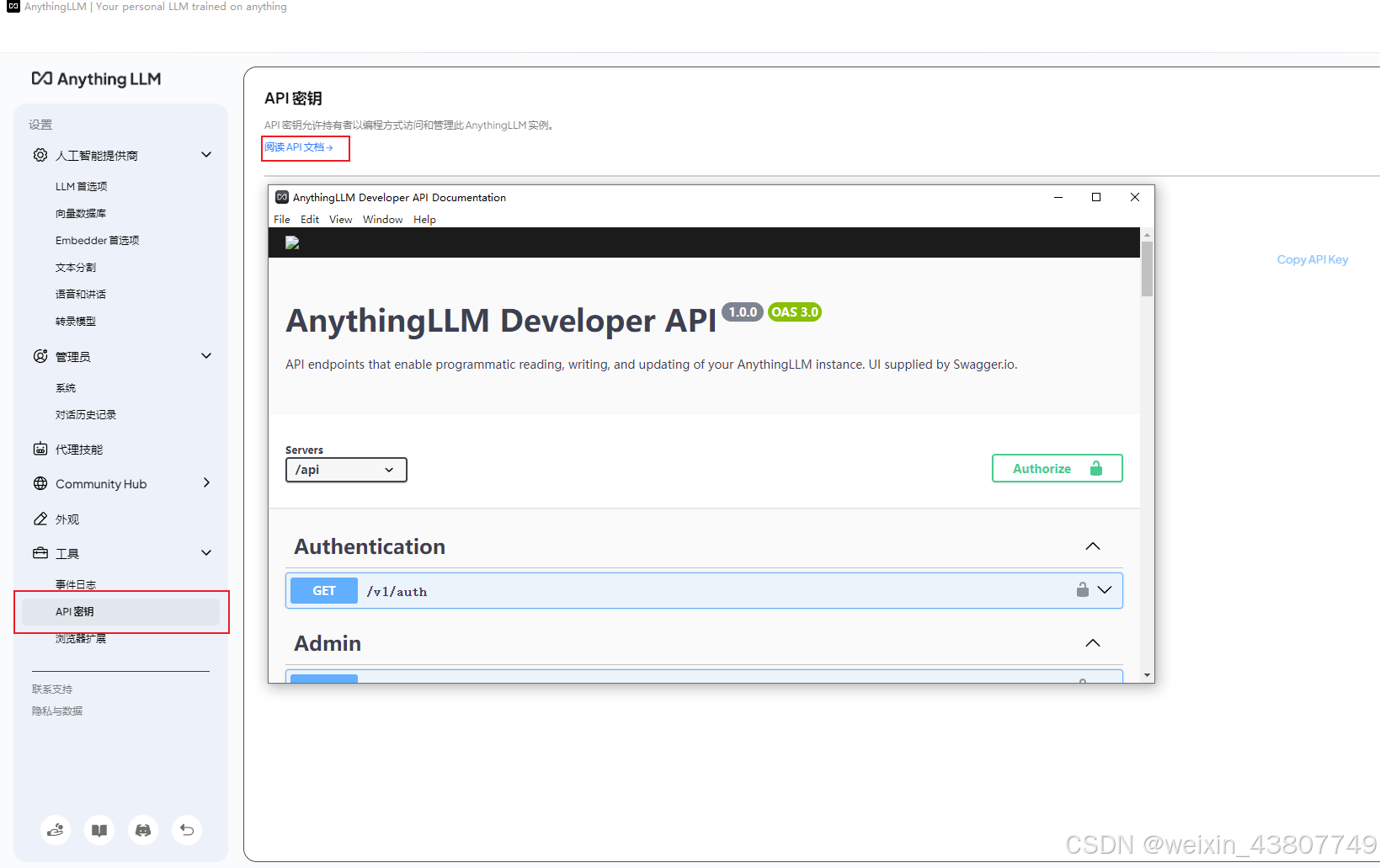
Task: Click the OAS 3.0 badge
Action: point(795,312)
